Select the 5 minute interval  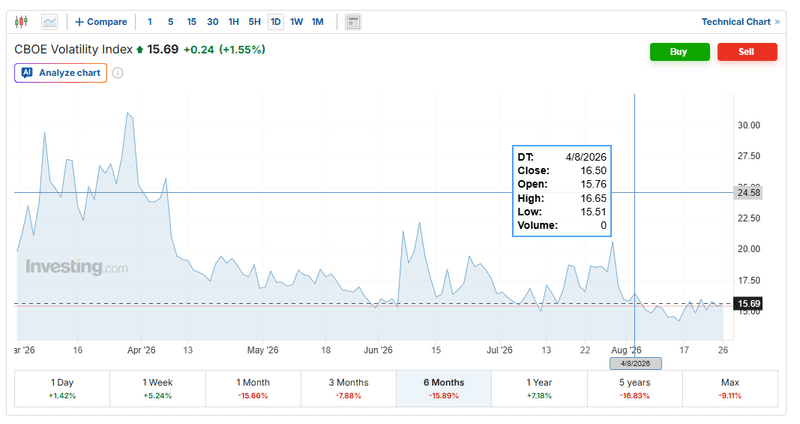pyautogui.click(x=170, y=22)
